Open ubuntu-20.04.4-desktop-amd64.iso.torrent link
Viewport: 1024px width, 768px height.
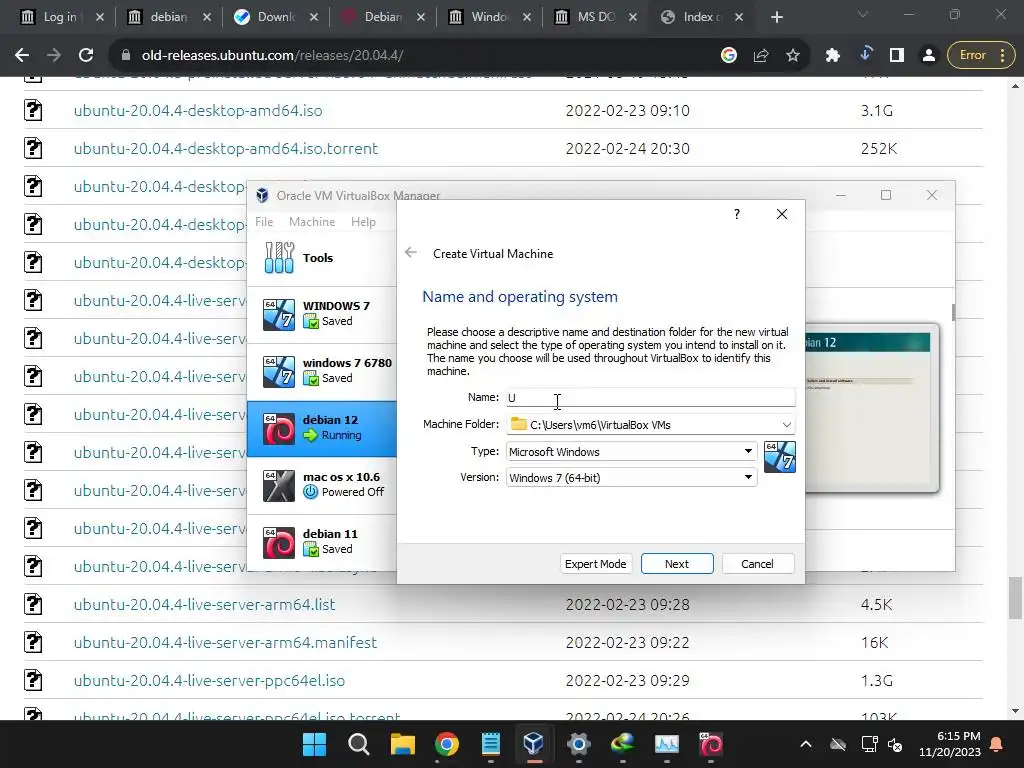point(226,148)
